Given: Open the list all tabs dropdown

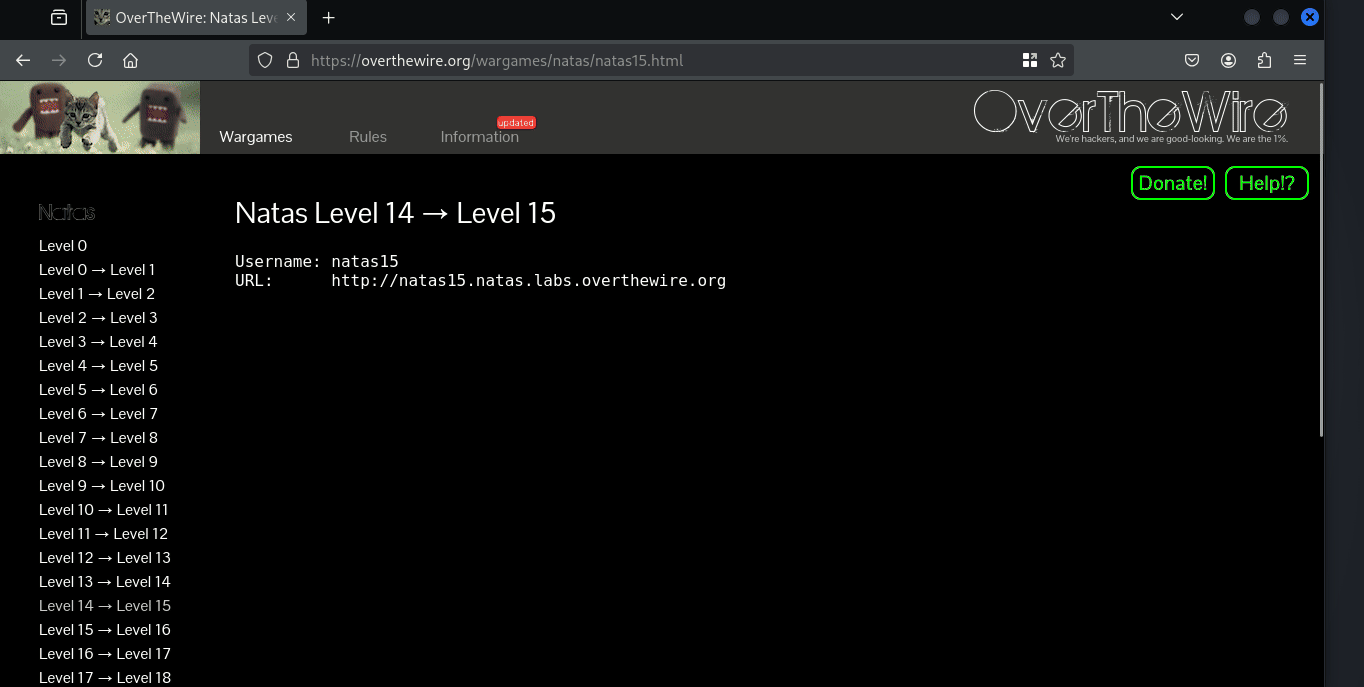Looking at the screenshot, I should click(x=1177, y=17).
